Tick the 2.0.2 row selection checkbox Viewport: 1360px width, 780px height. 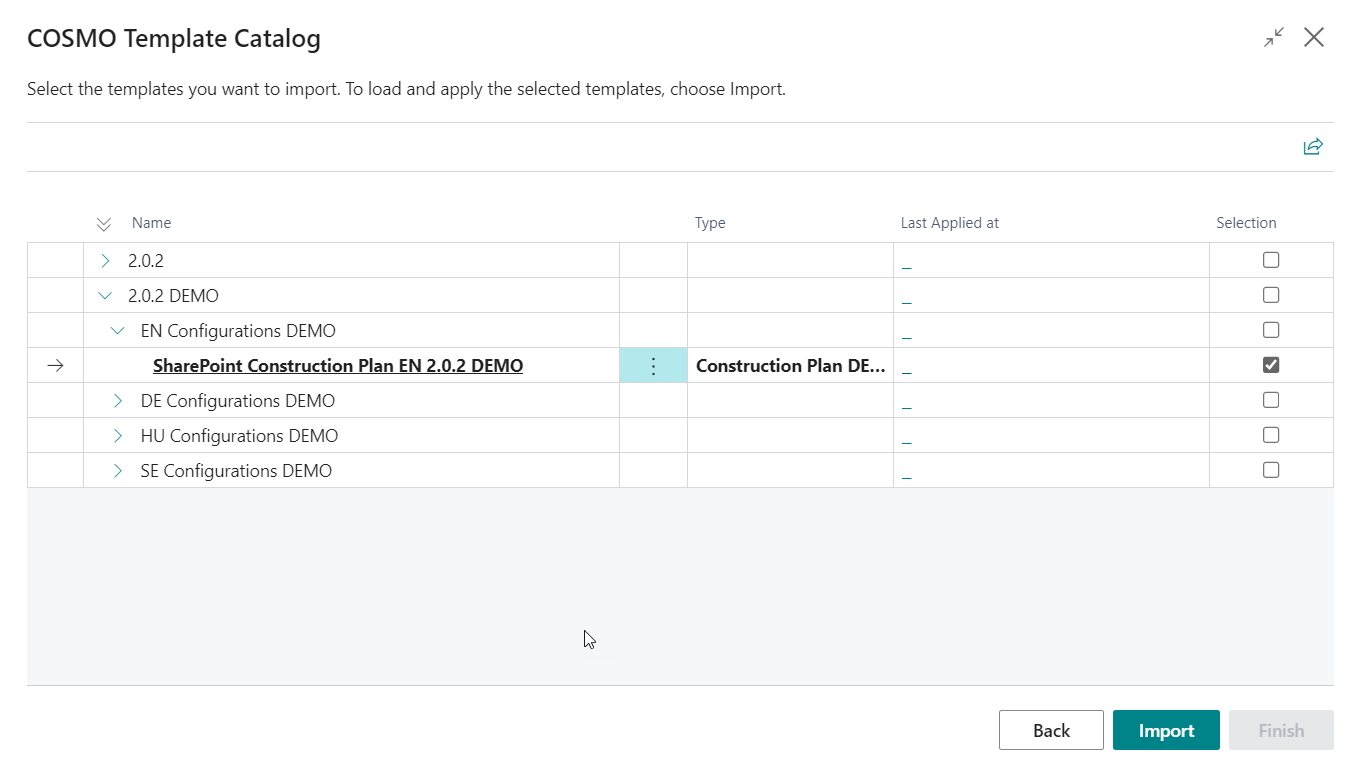click(1270, 260)
